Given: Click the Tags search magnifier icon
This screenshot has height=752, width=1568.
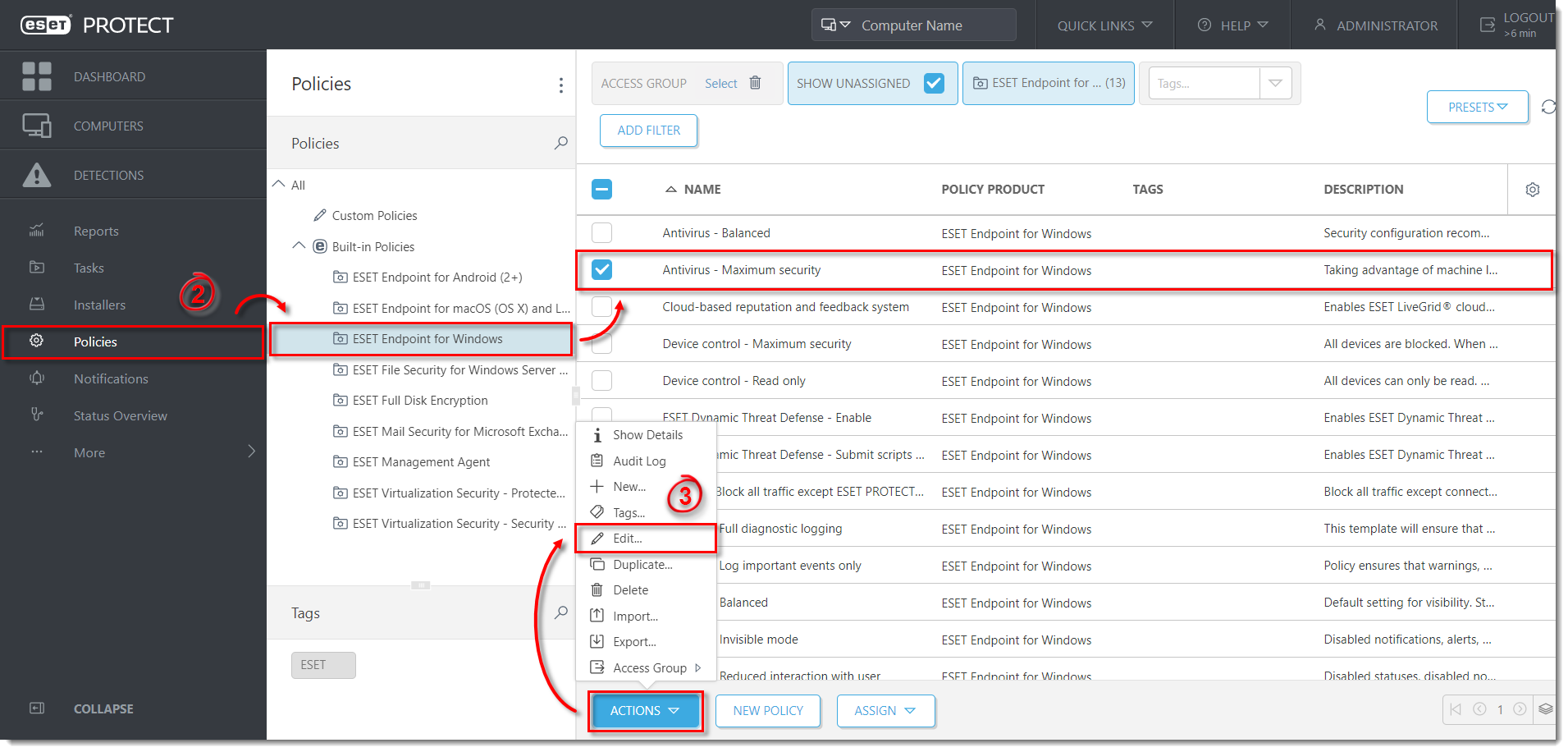Looking at the screenshot, I should (561, 612).
